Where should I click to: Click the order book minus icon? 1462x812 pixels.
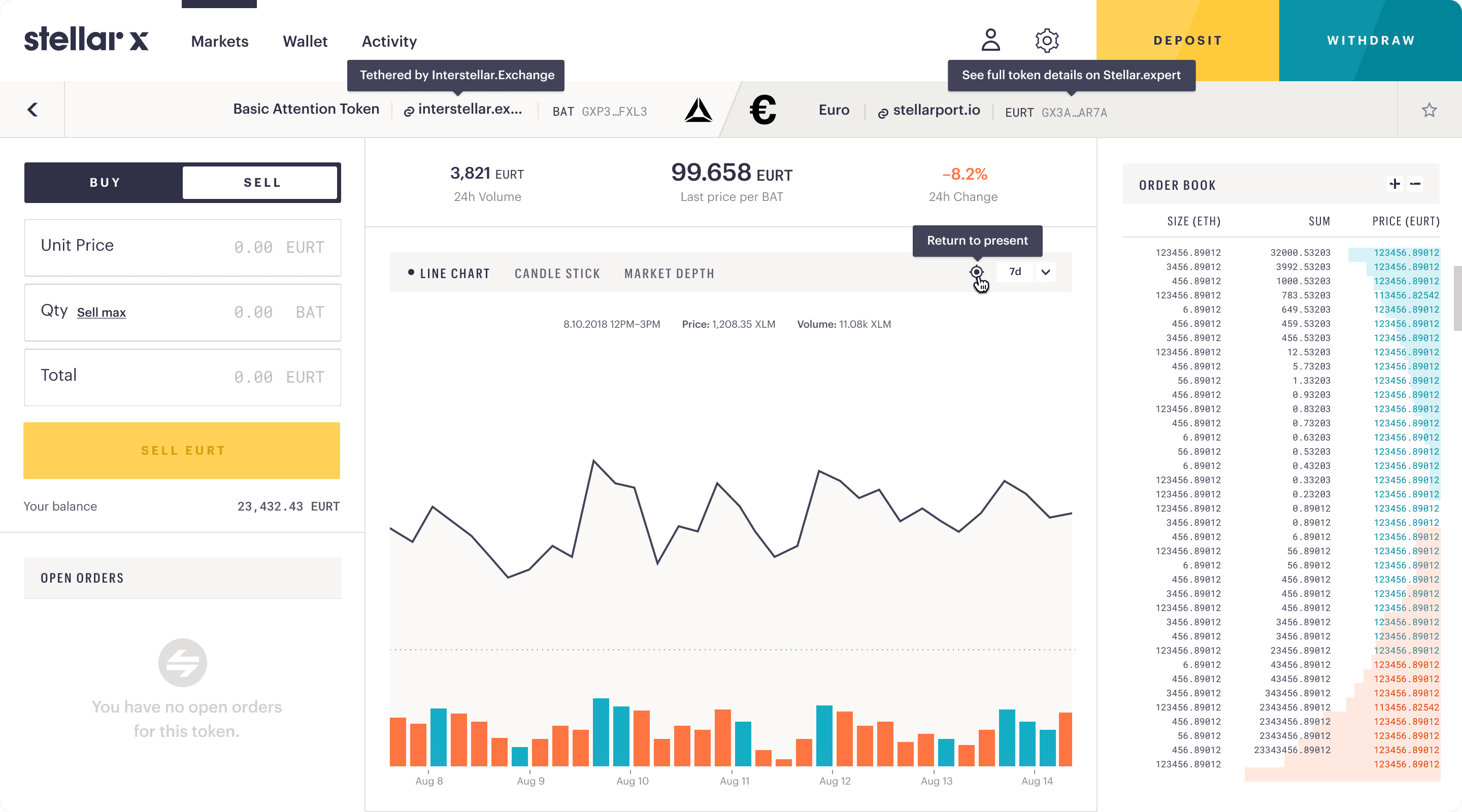coord(1415,184)
